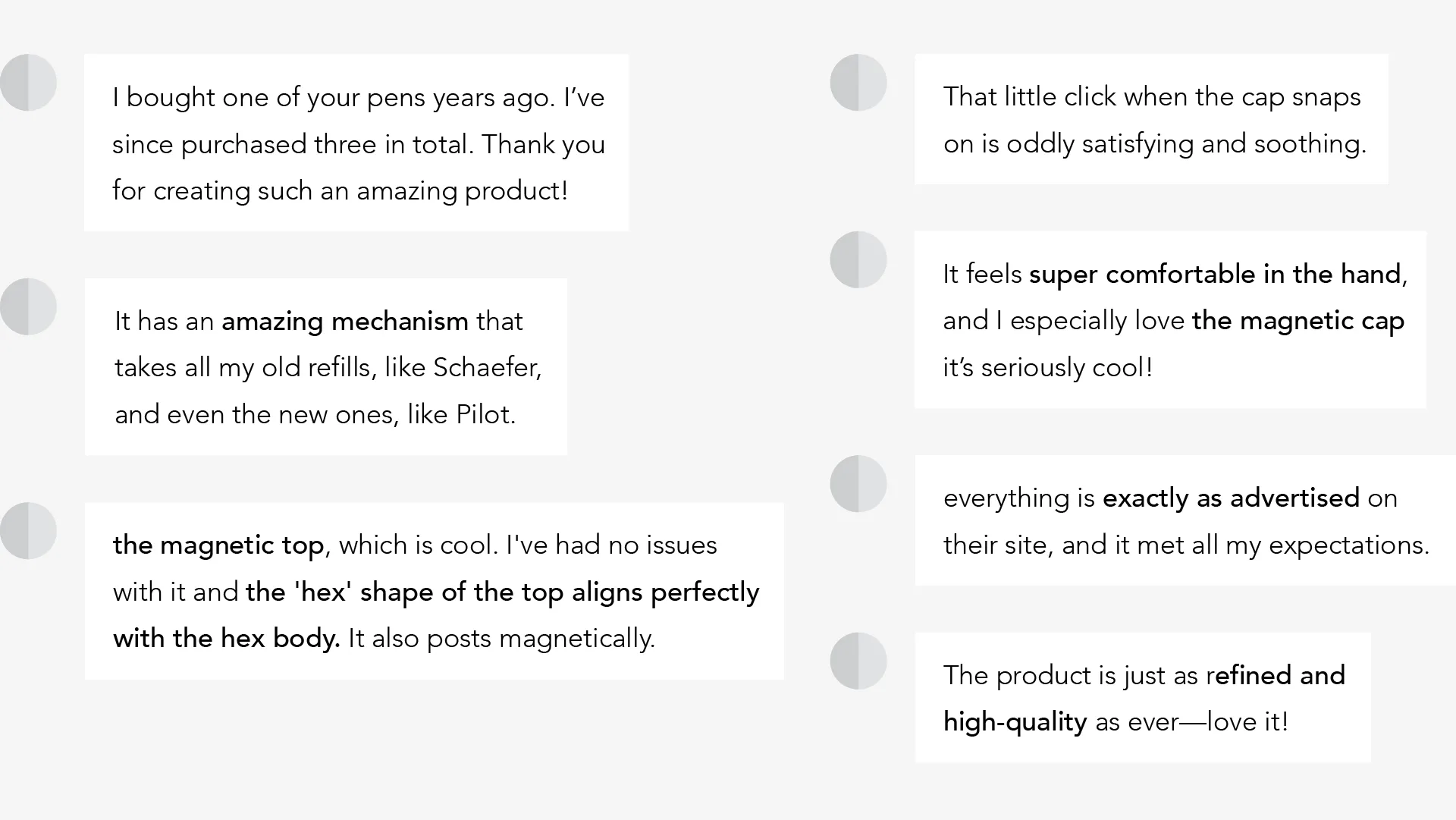Click the avatar beside the 'super comfortable' review
This screenshot has width=1456, height=820.
[x=858, y=259]
